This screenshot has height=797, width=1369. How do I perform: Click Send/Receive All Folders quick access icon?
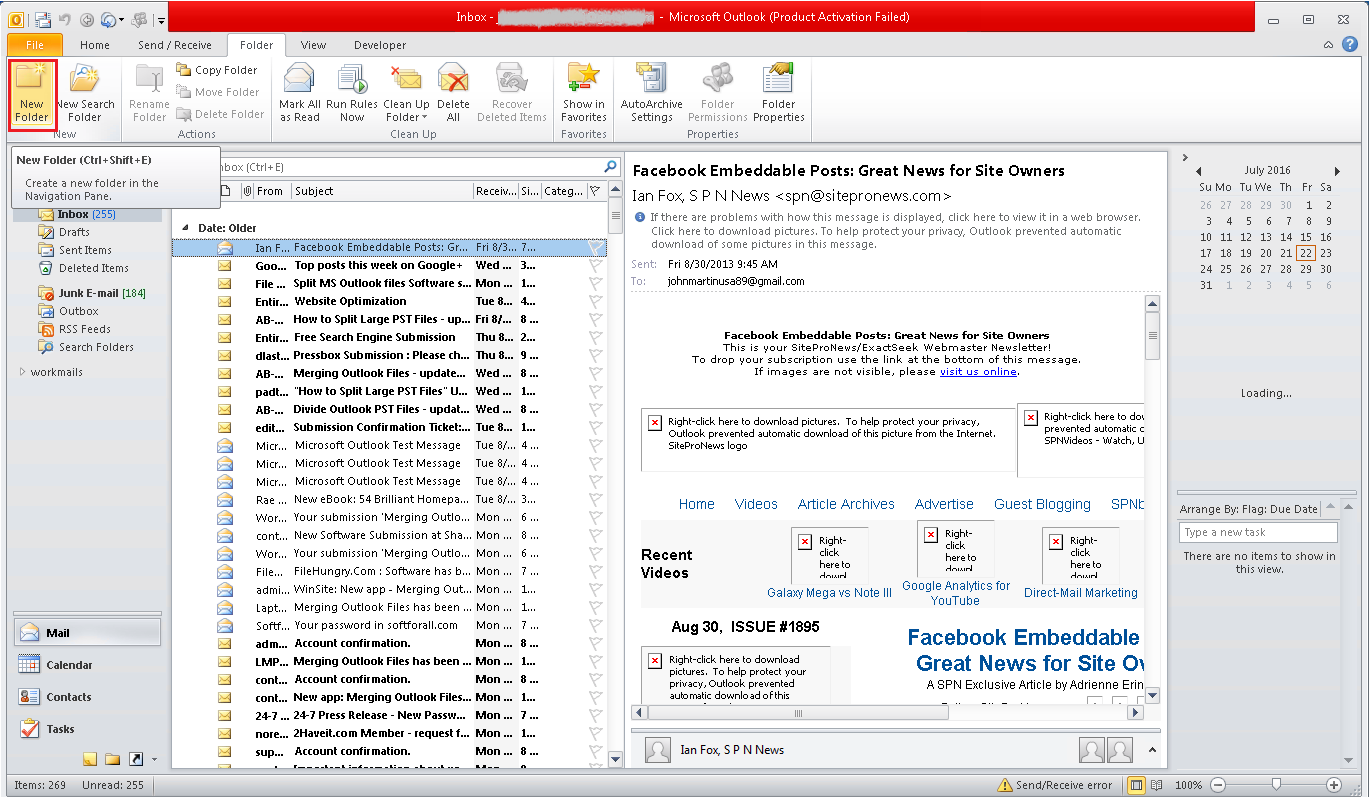(x=42, y=19)
